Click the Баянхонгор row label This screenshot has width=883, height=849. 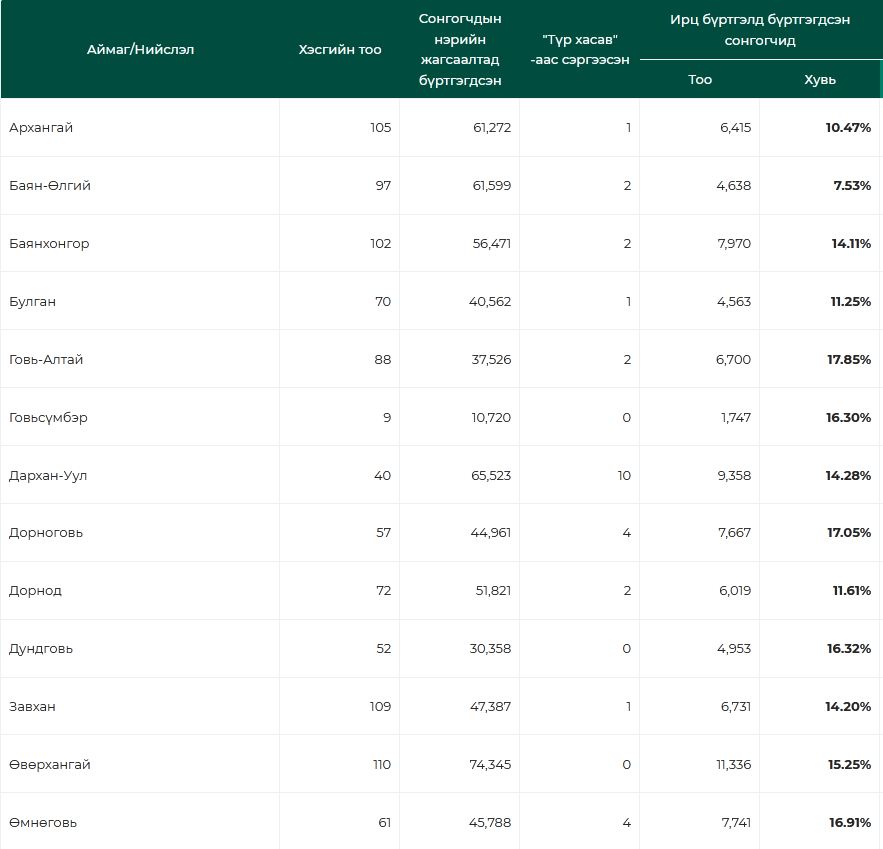[x=49, y=244]
